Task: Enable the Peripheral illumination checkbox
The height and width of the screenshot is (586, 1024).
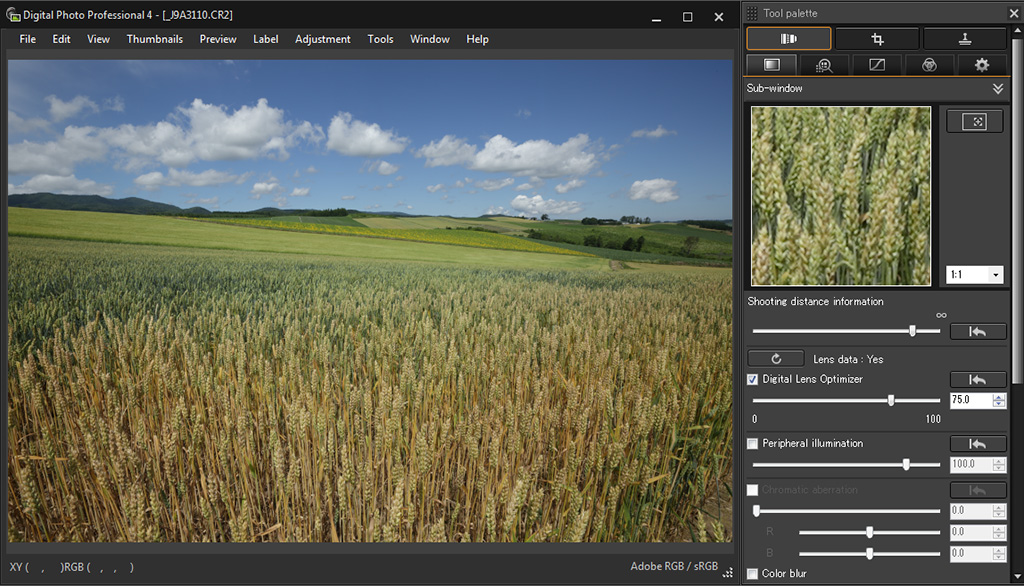Action: coord(753,443)
